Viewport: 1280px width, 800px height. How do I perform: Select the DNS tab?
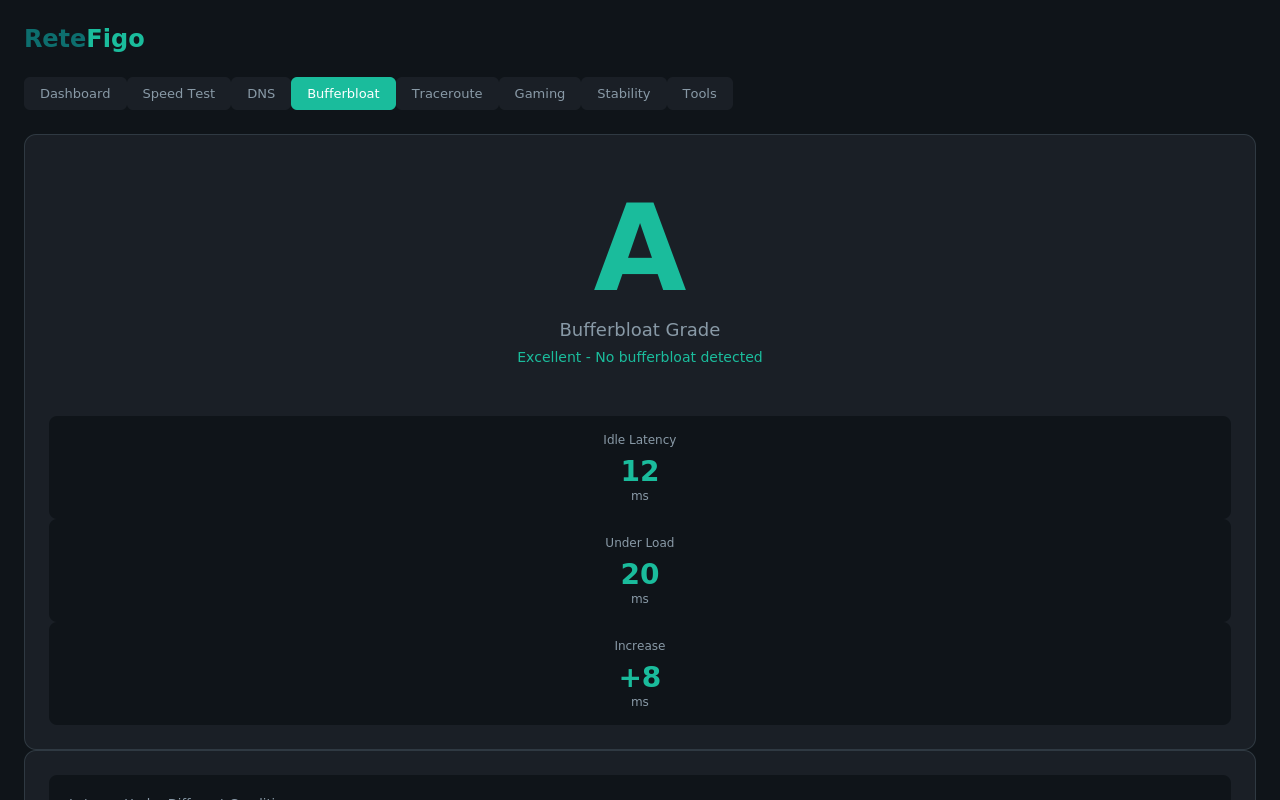point(260,93)
